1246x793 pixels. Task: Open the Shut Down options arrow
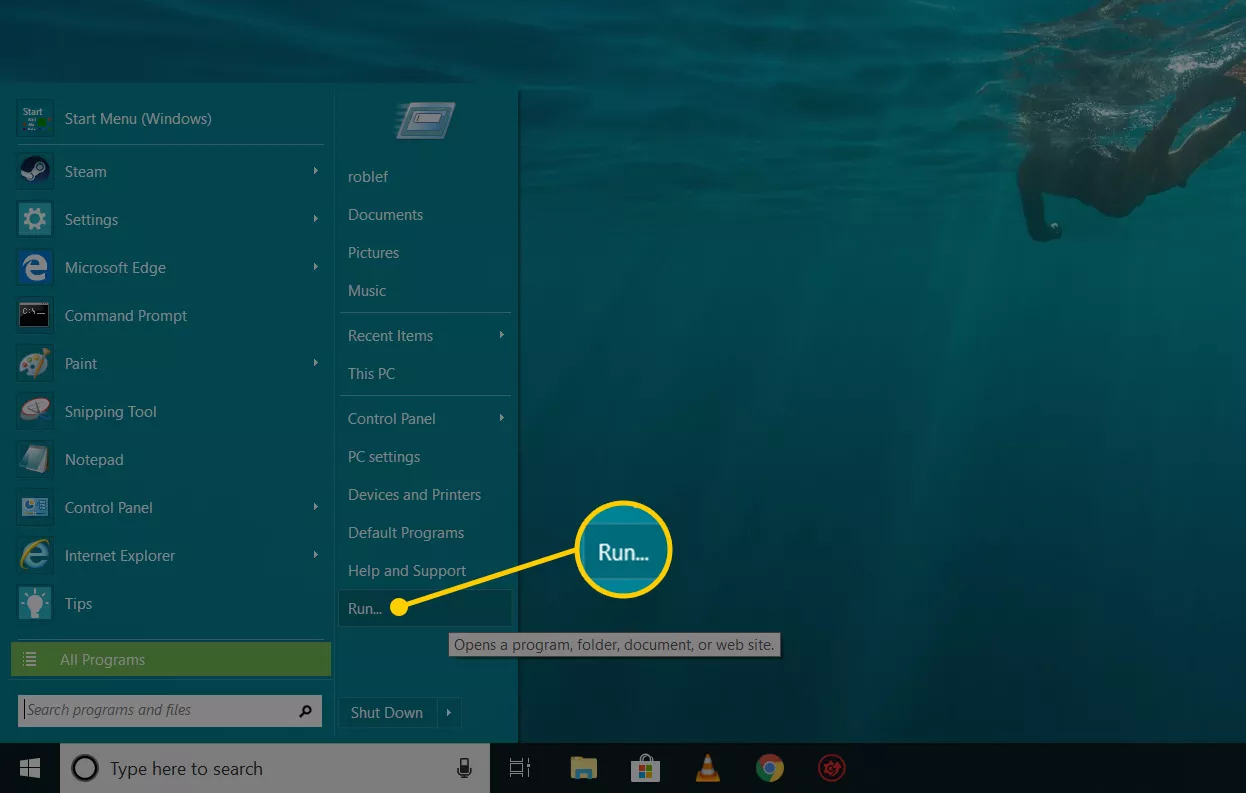(x=449, y=713)
